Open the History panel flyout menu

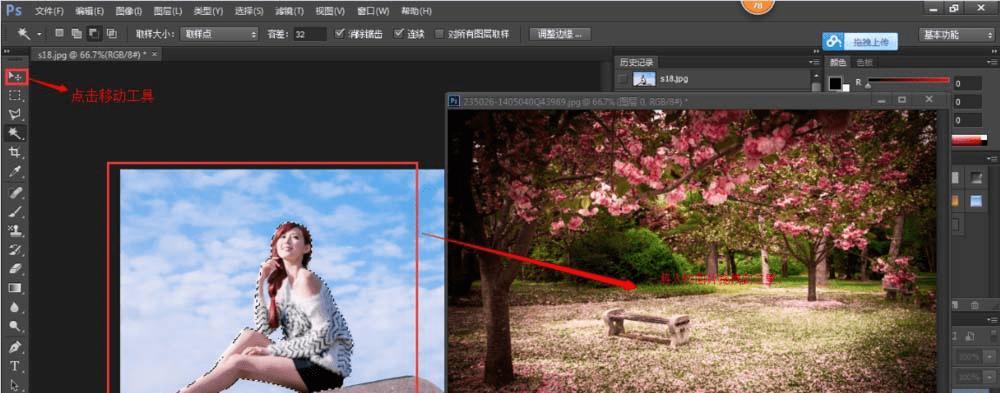pos(814,62)
